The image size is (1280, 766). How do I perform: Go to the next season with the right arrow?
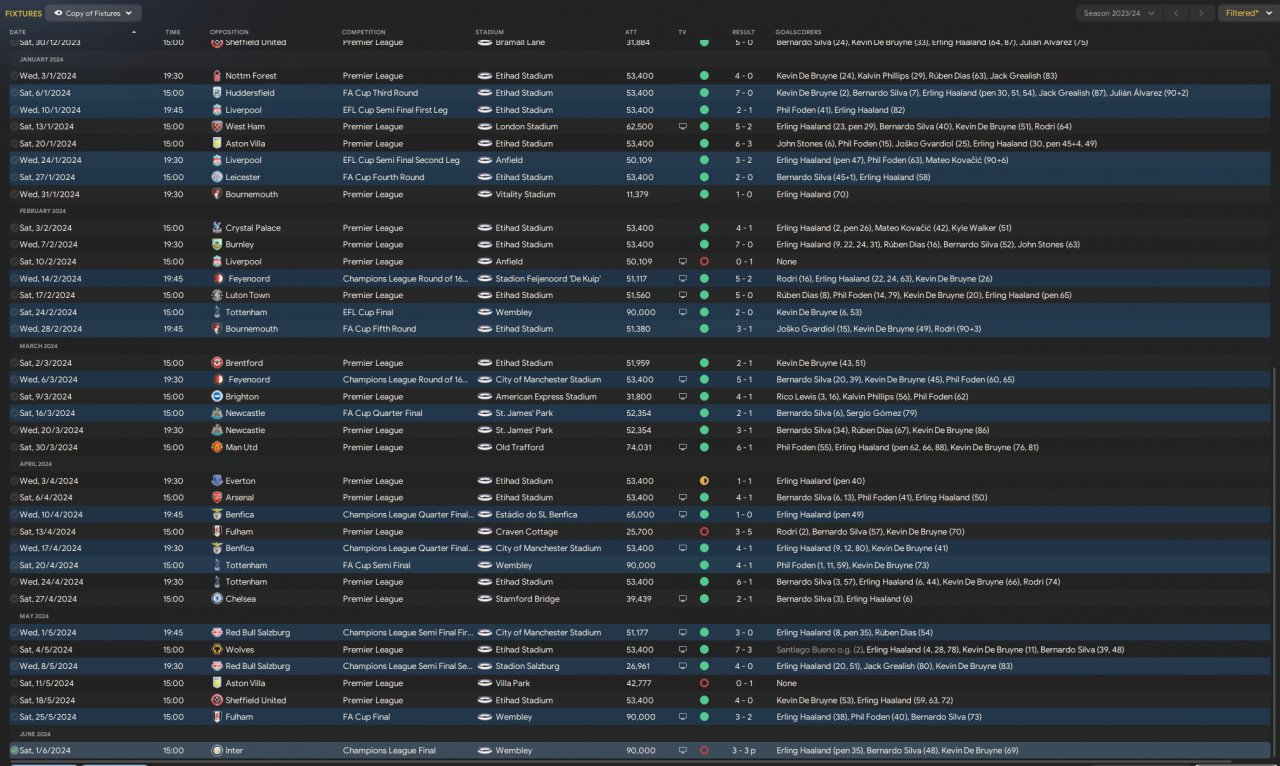click(1203, 13)
